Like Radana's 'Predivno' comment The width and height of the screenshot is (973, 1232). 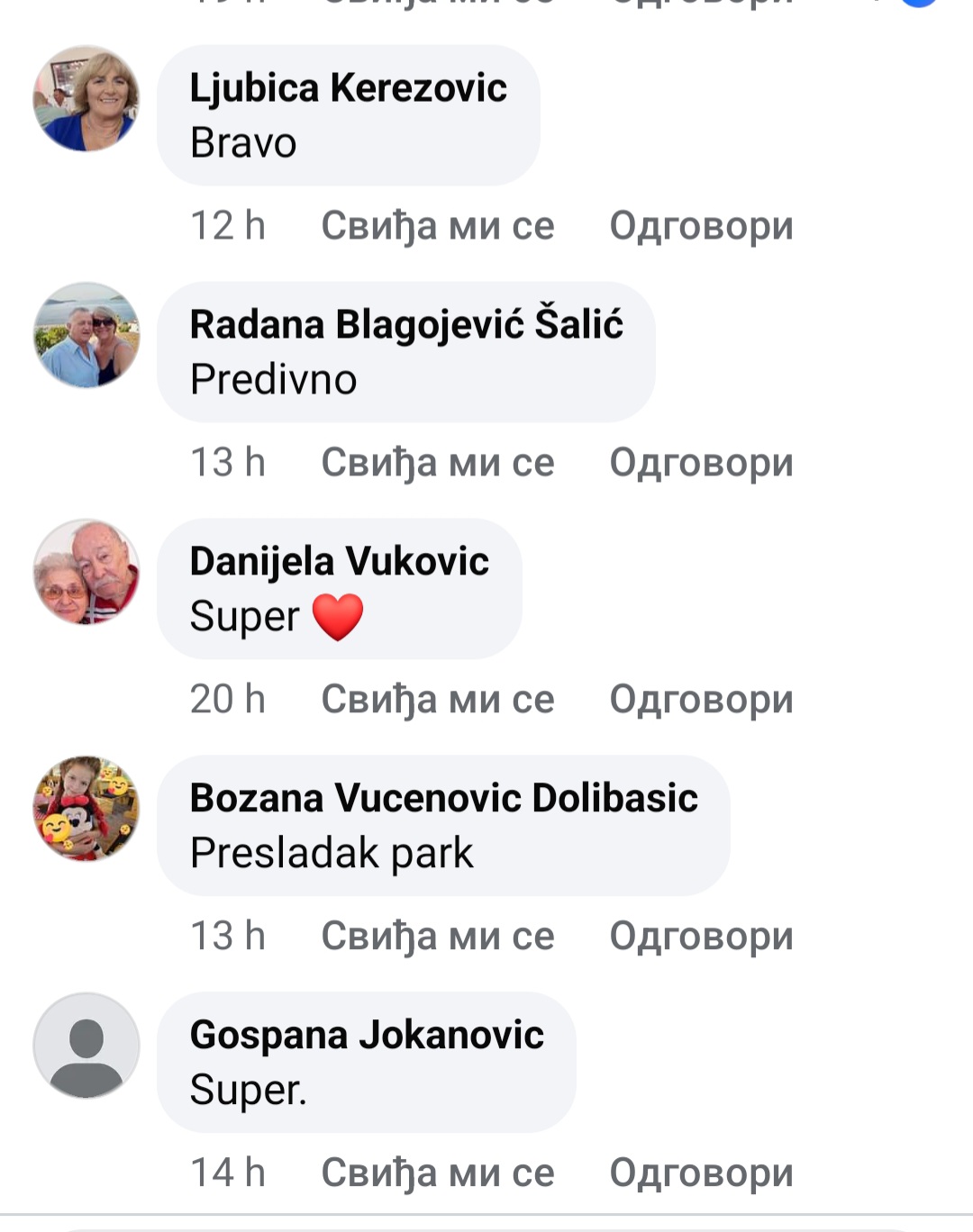click(438, 463)
